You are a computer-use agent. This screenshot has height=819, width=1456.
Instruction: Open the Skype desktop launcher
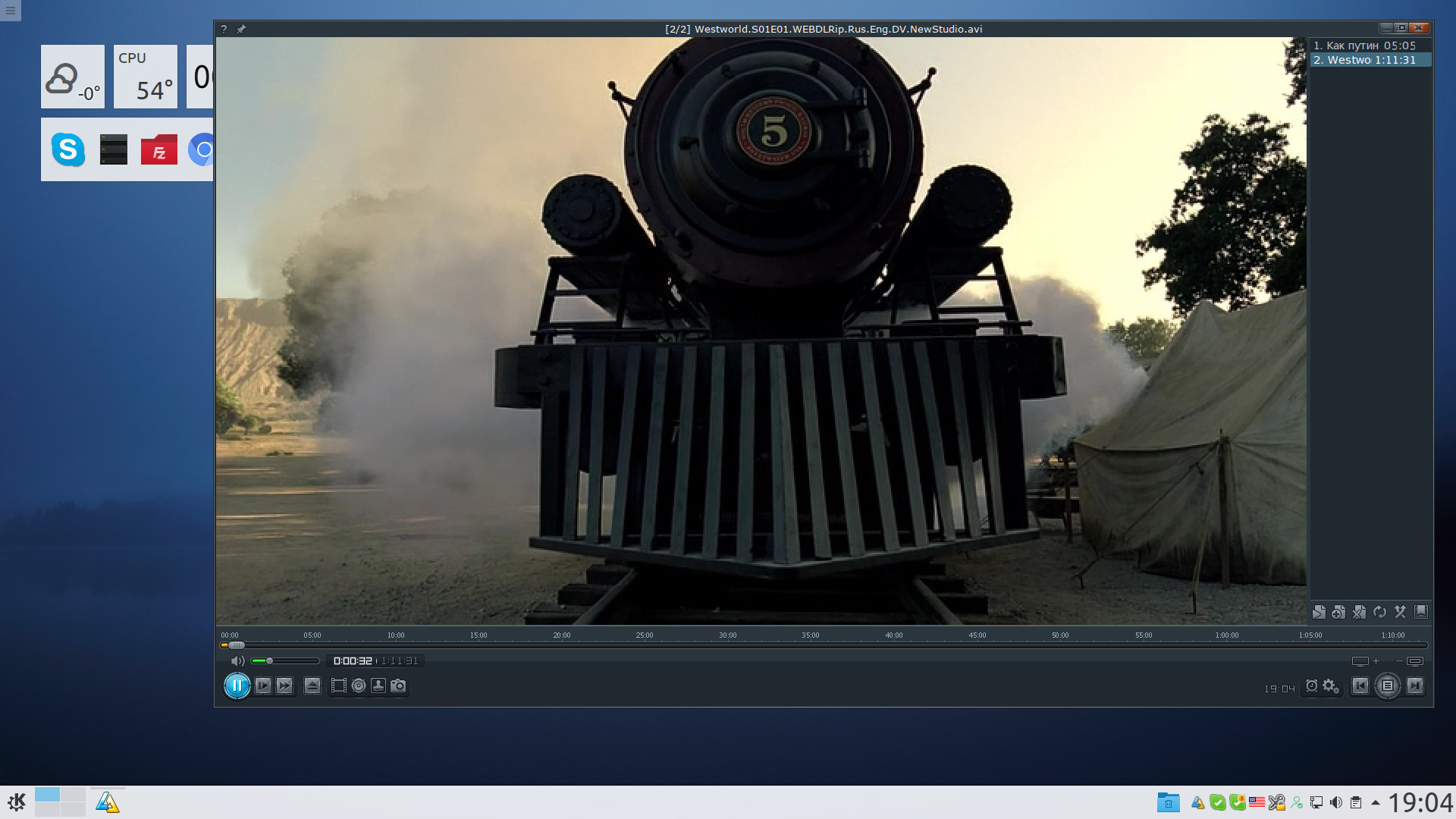click(x=68, y=149)
